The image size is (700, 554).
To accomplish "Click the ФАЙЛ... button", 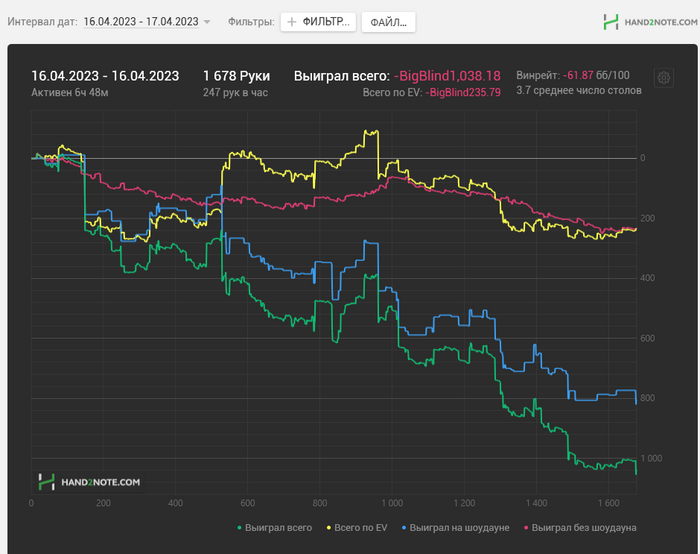I will 387,21.
